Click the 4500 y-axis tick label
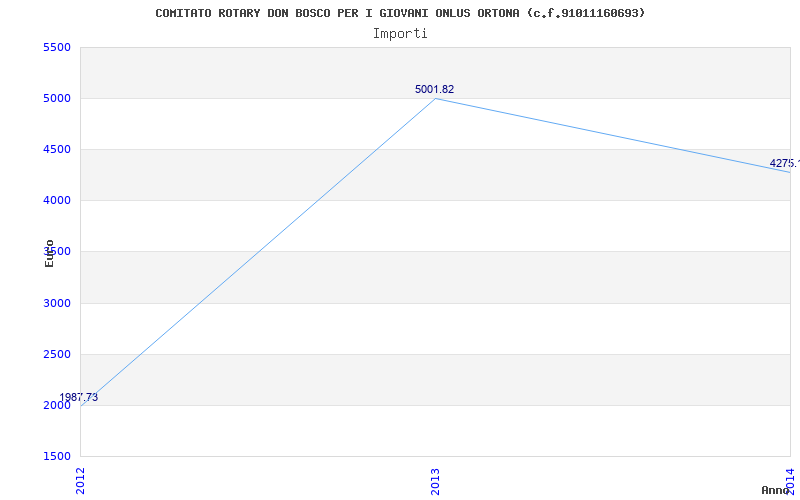 coord(57,149)
